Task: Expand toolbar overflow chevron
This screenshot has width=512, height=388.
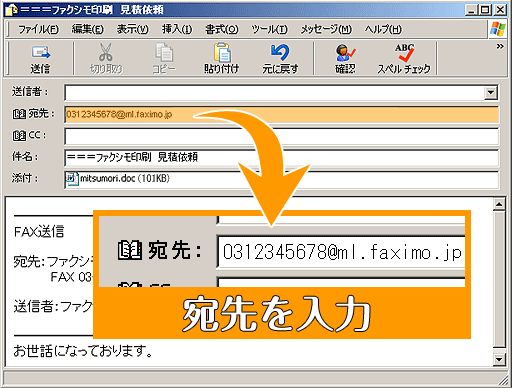Action: [500, 46]
